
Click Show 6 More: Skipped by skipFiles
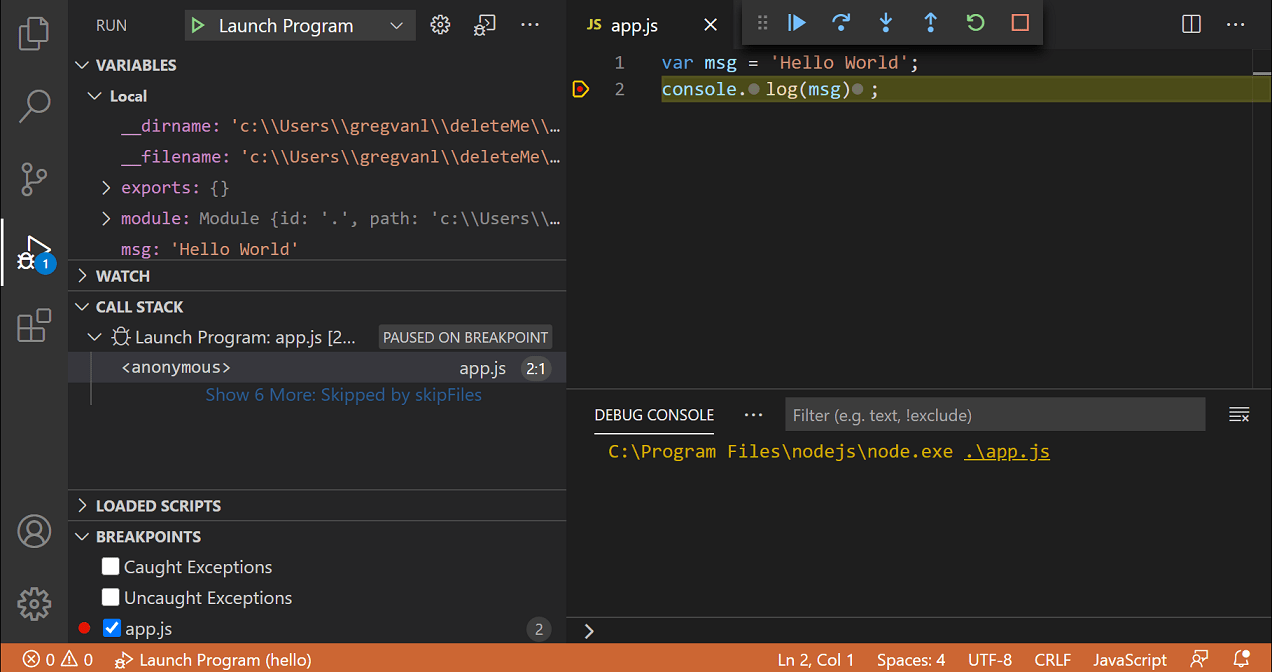tap(344, 395)
